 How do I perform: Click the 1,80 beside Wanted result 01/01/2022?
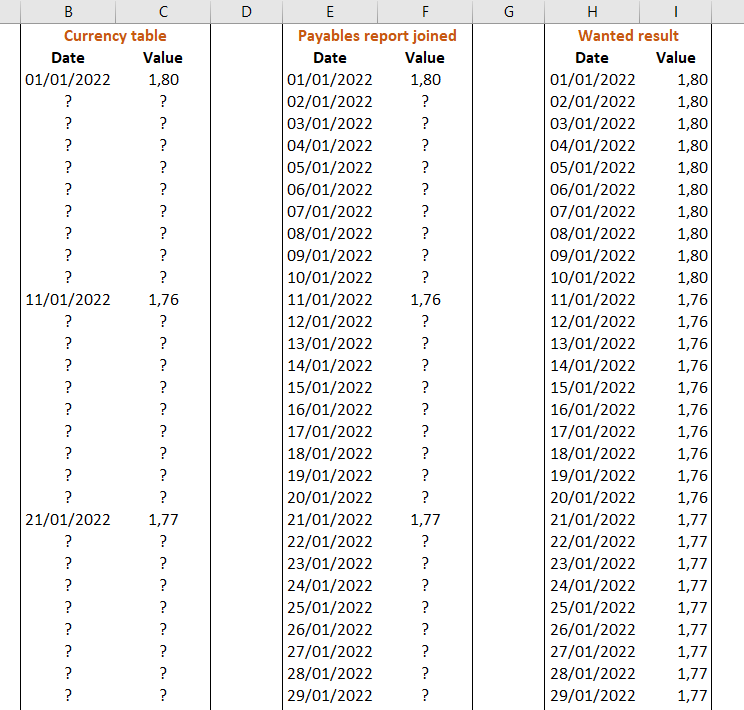pyautogui.click(x=692, y=80)
